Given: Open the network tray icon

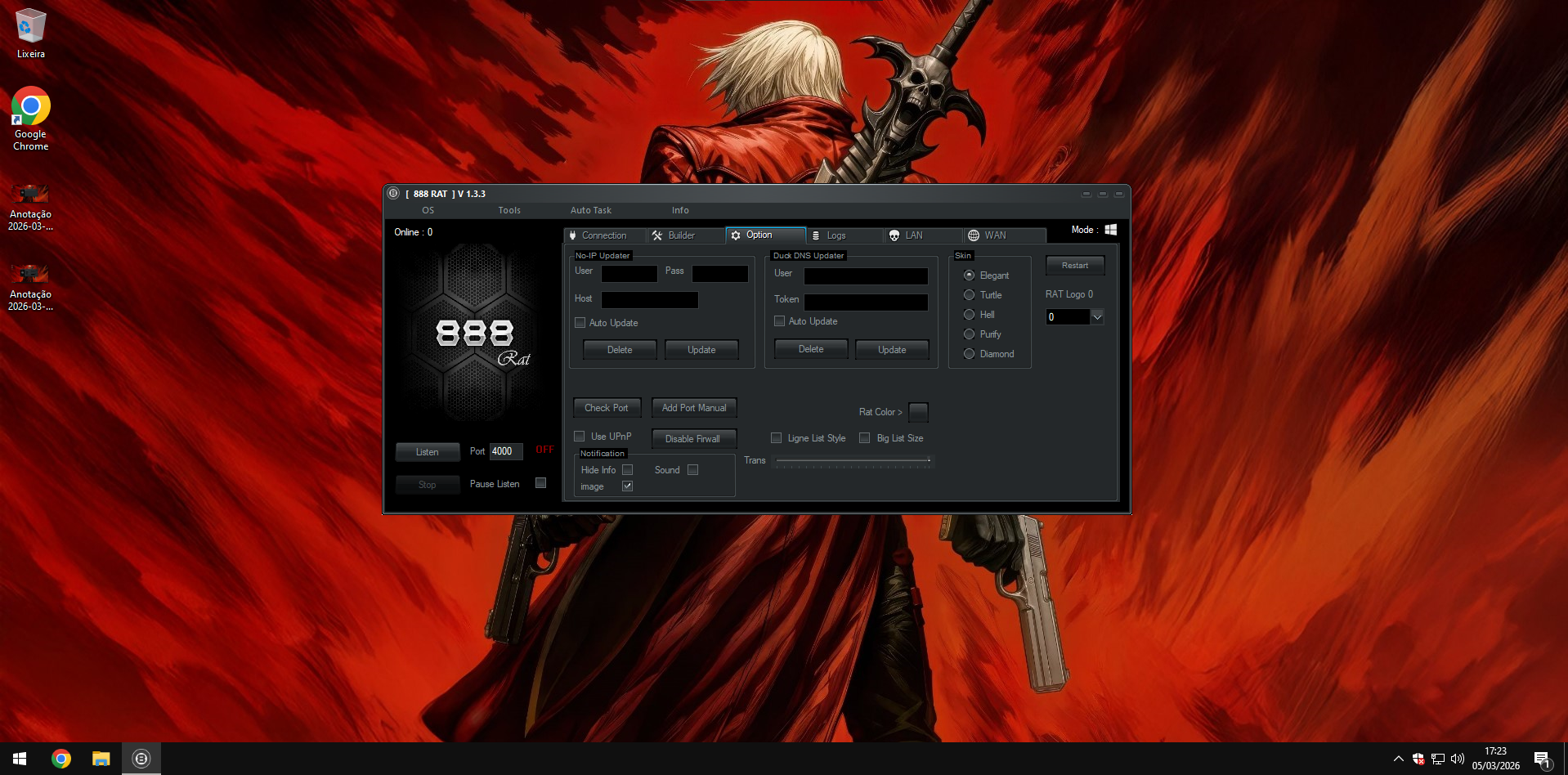Looking at the screenshot, I should [1438, 759].
